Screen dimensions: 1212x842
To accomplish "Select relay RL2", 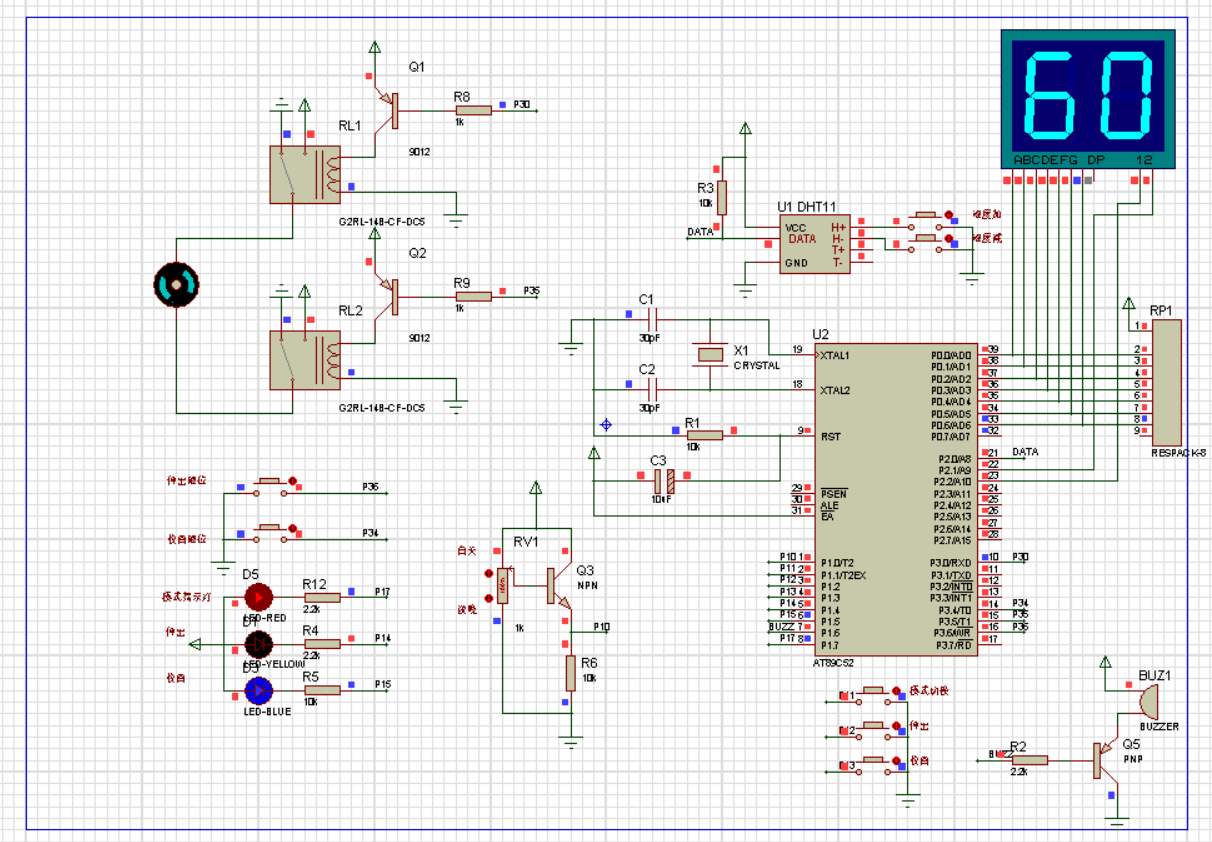I will click(x=305, y=360).
